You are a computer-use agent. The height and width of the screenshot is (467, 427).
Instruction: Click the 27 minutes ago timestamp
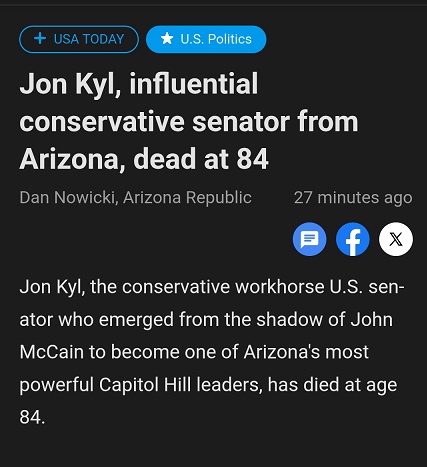[353, 197]
